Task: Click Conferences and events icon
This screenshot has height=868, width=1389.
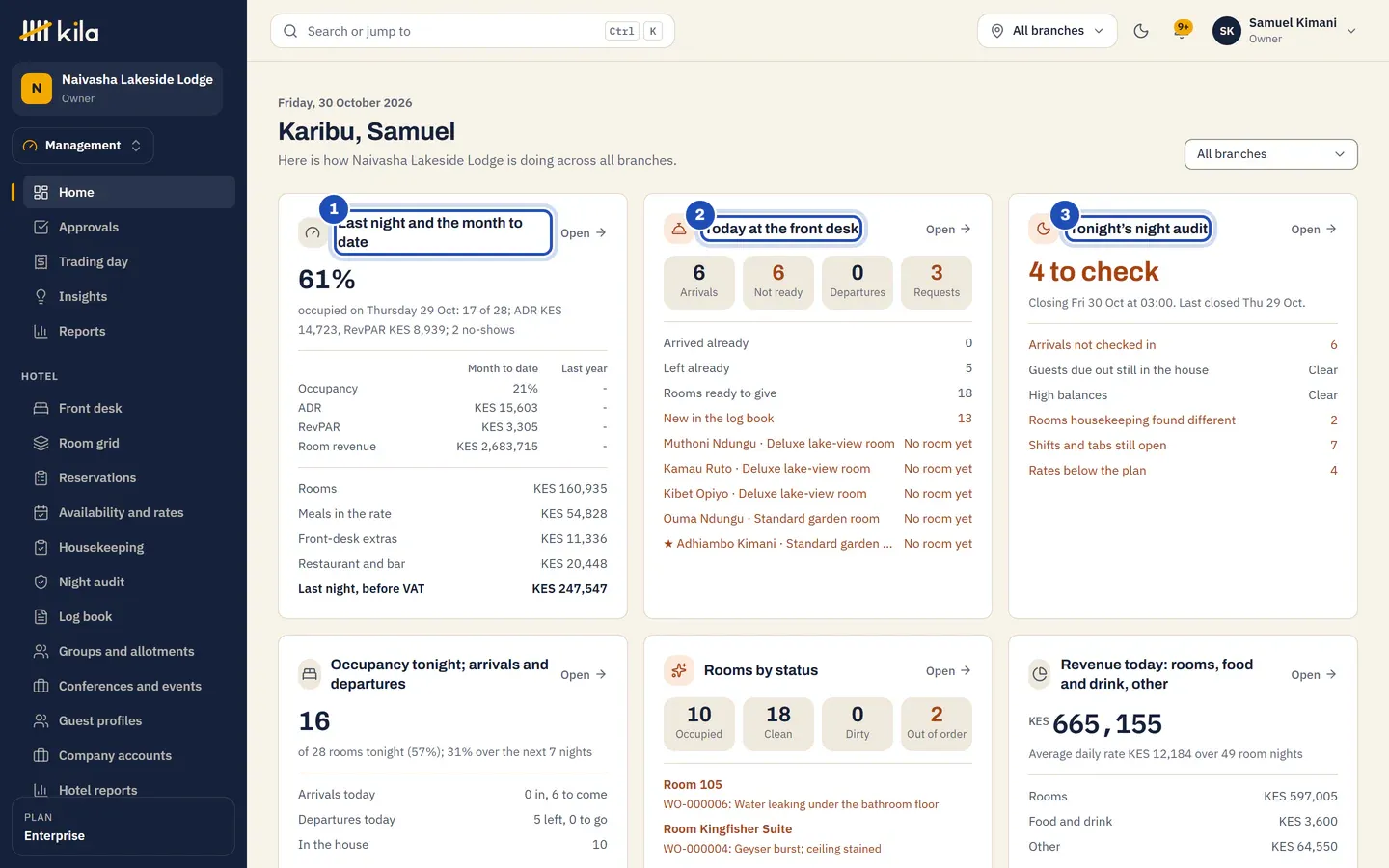Action: point(41,687)
